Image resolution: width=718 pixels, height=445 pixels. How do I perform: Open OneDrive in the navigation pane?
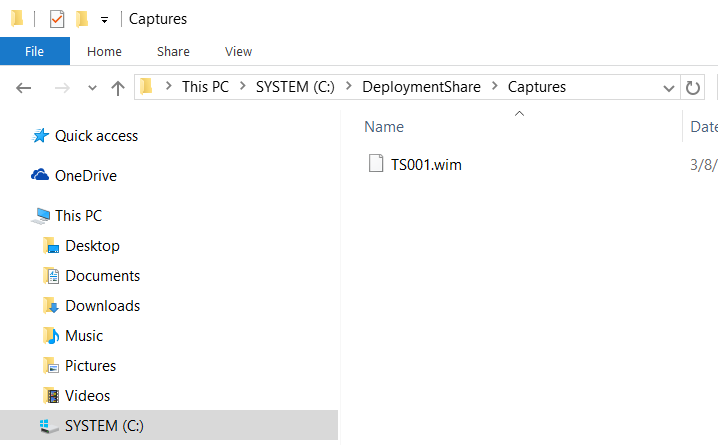[86, 176]
